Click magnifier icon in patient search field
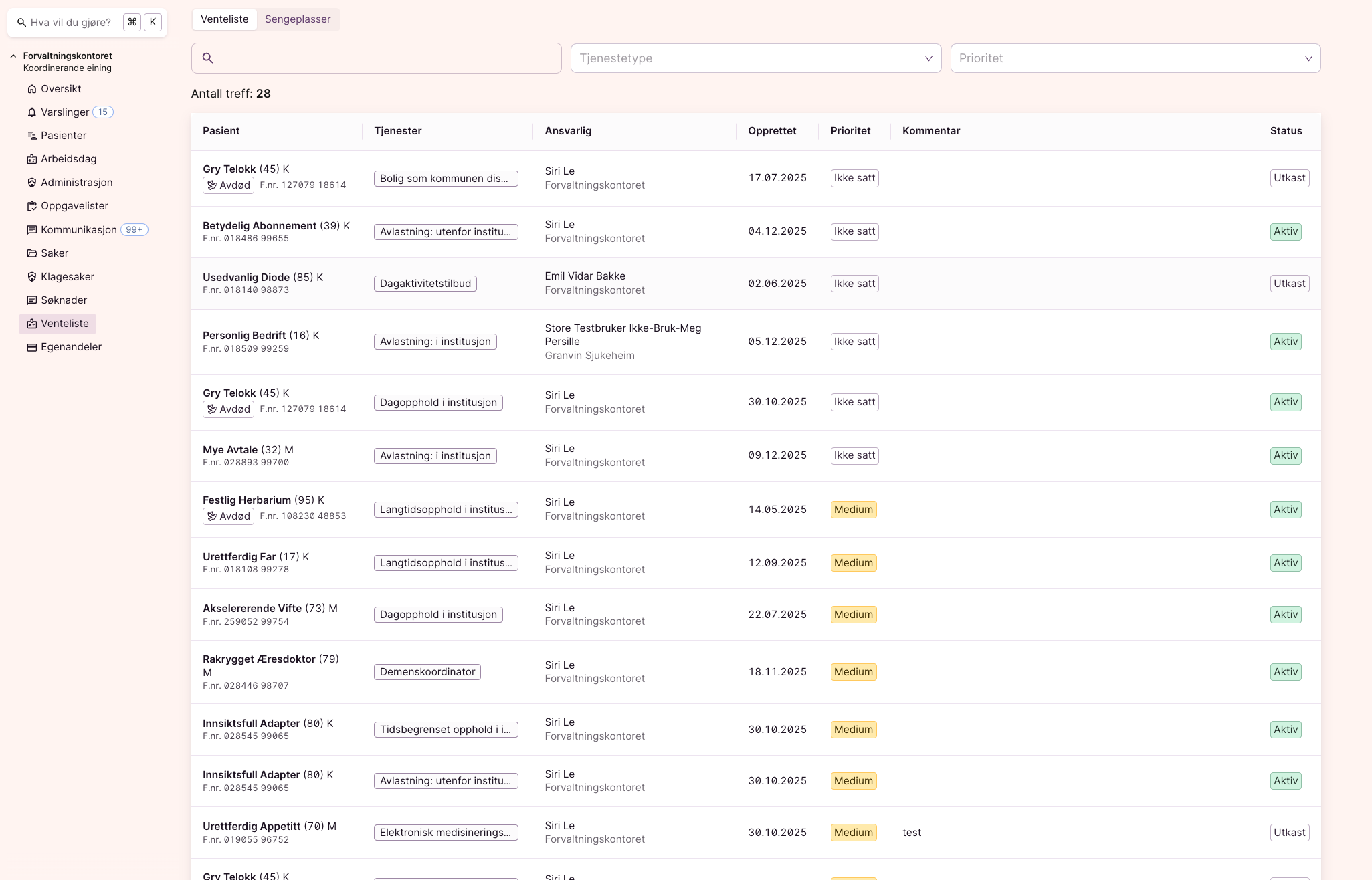The image size is (1372, 880). click(x=208, y=58)
